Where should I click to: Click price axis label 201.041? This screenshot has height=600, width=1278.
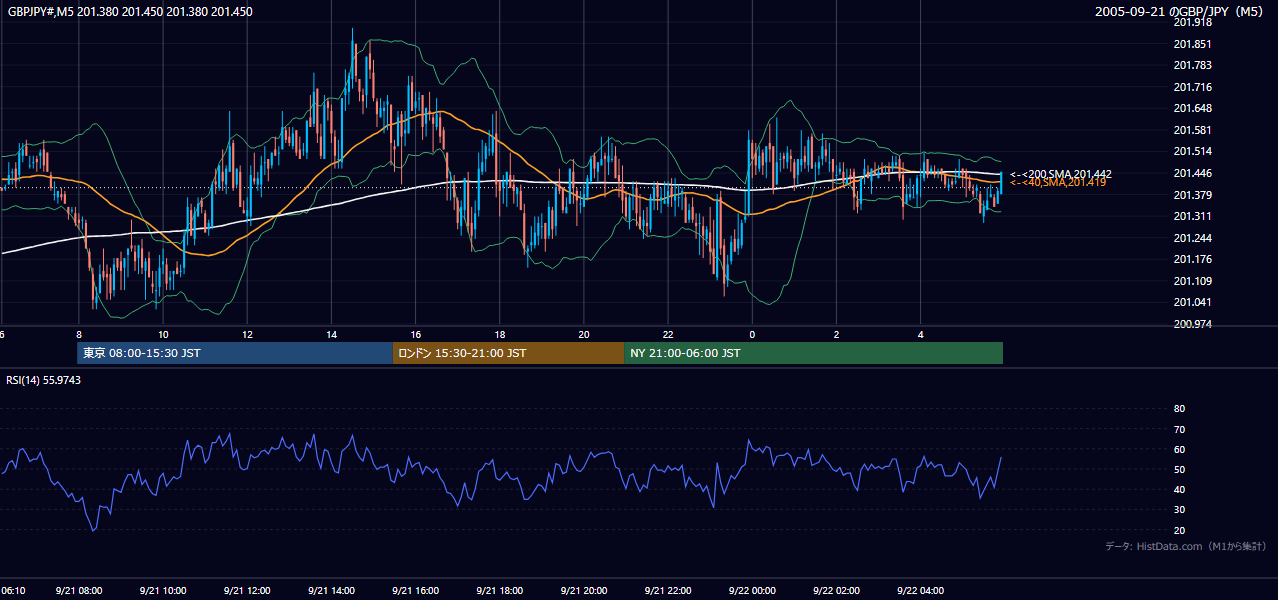1192,303
